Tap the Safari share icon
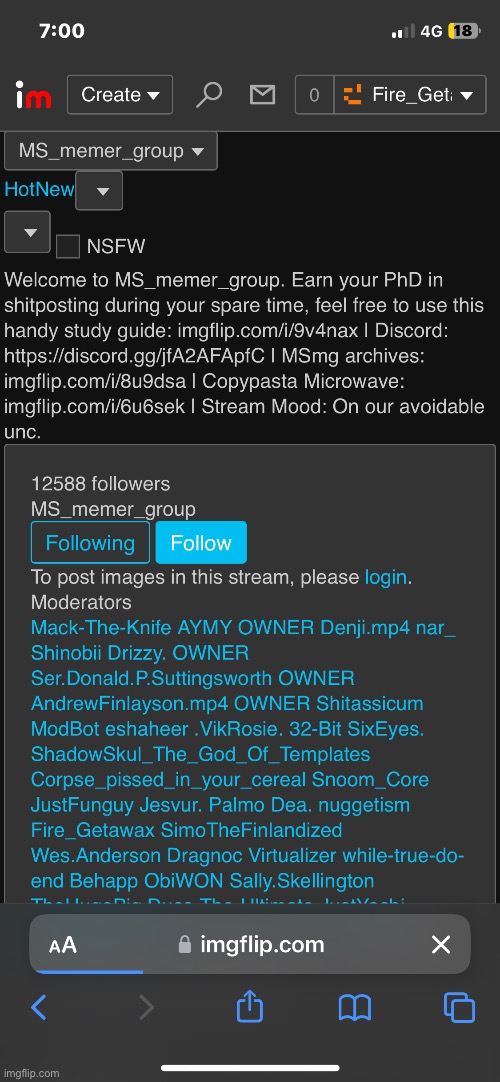 click(x=250, y=1006)
